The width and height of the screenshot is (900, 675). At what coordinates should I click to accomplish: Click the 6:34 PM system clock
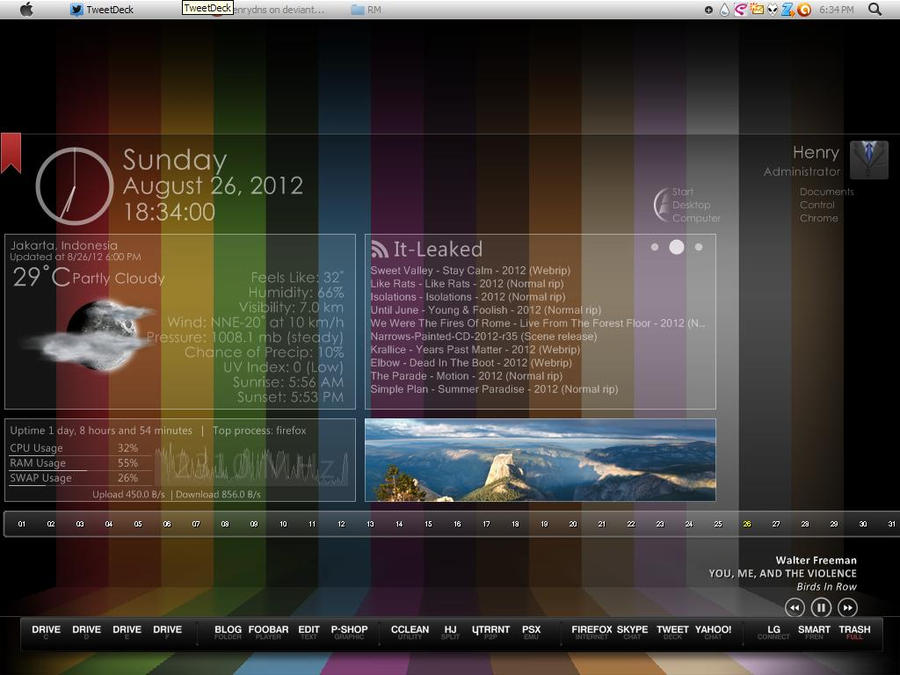pyautogui.click(x=836, y=10)
